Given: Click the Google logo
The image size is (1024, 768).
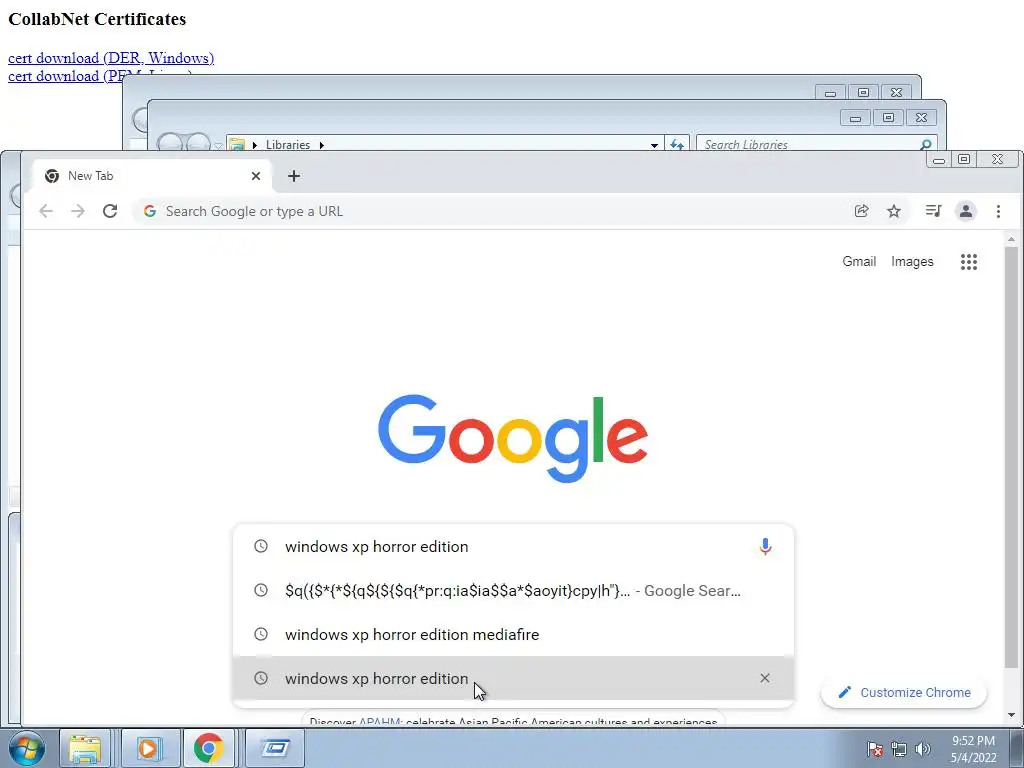Looking at the screenshot, I should (513, 438).
